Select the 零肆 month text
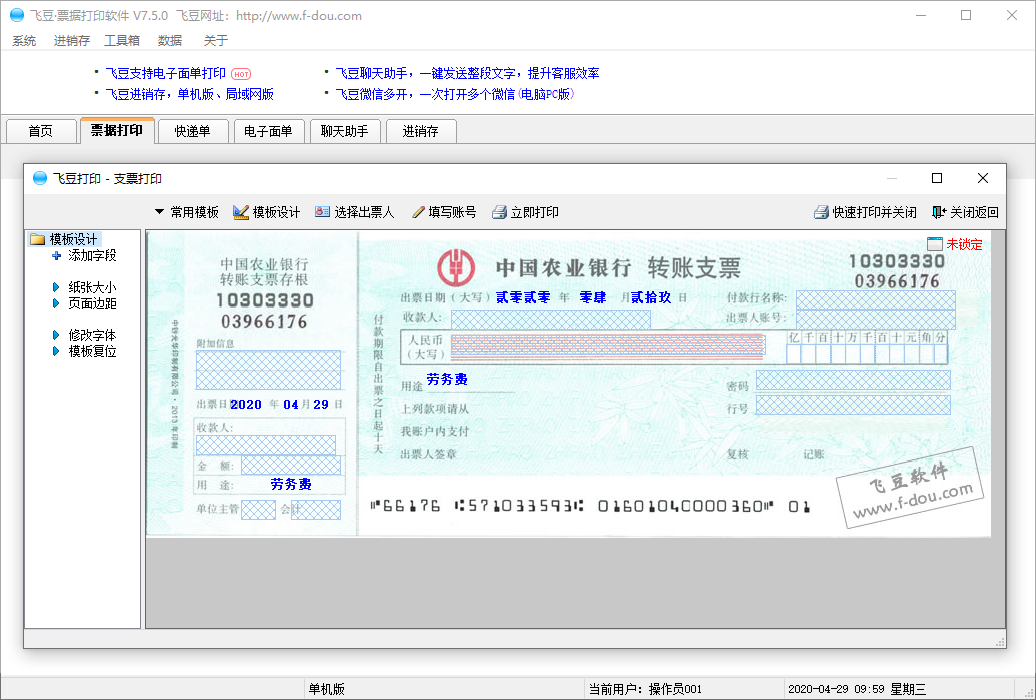The image size is (1036, 700). 593,297
